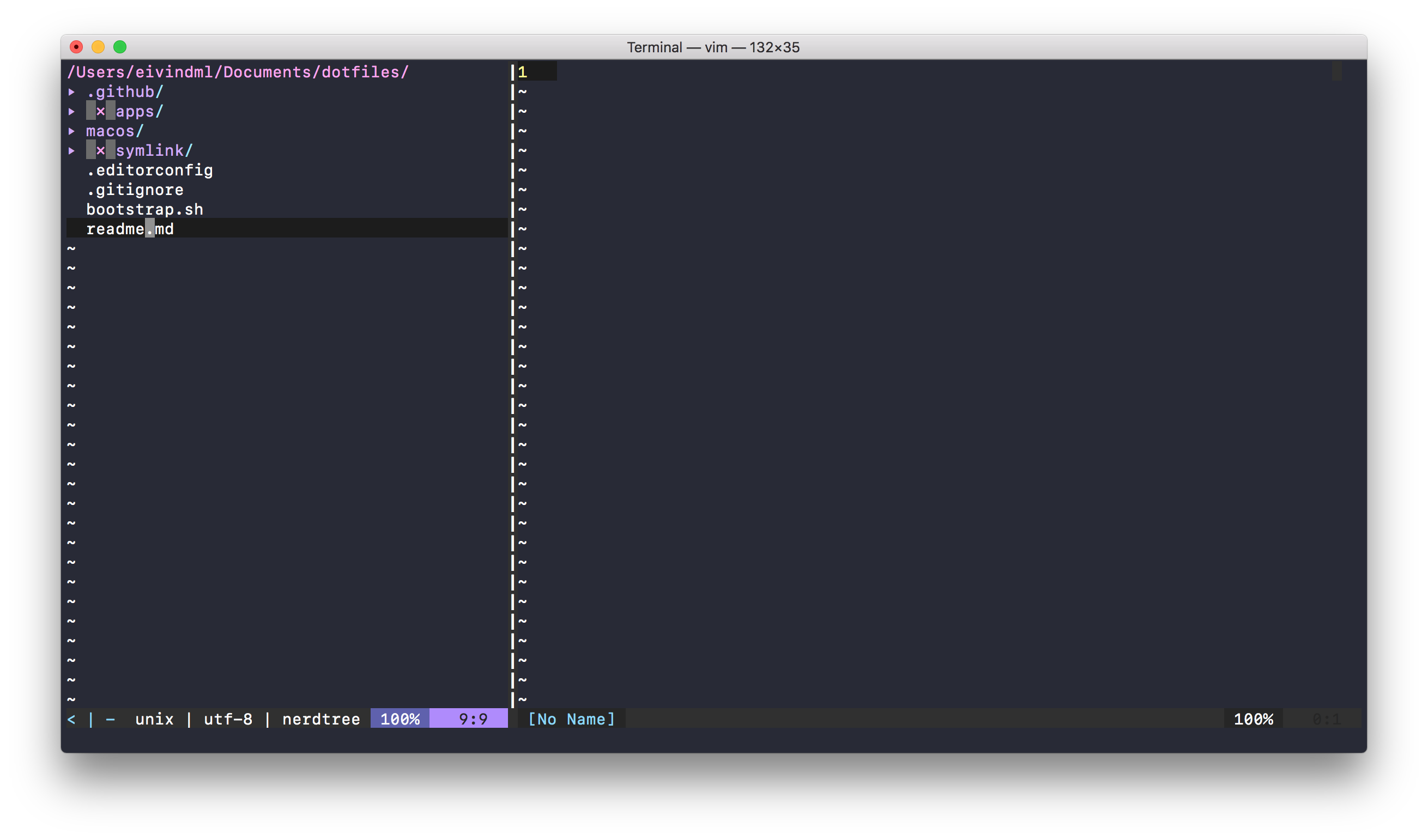Maximize the Terminal window with the green button

point(120,47)
